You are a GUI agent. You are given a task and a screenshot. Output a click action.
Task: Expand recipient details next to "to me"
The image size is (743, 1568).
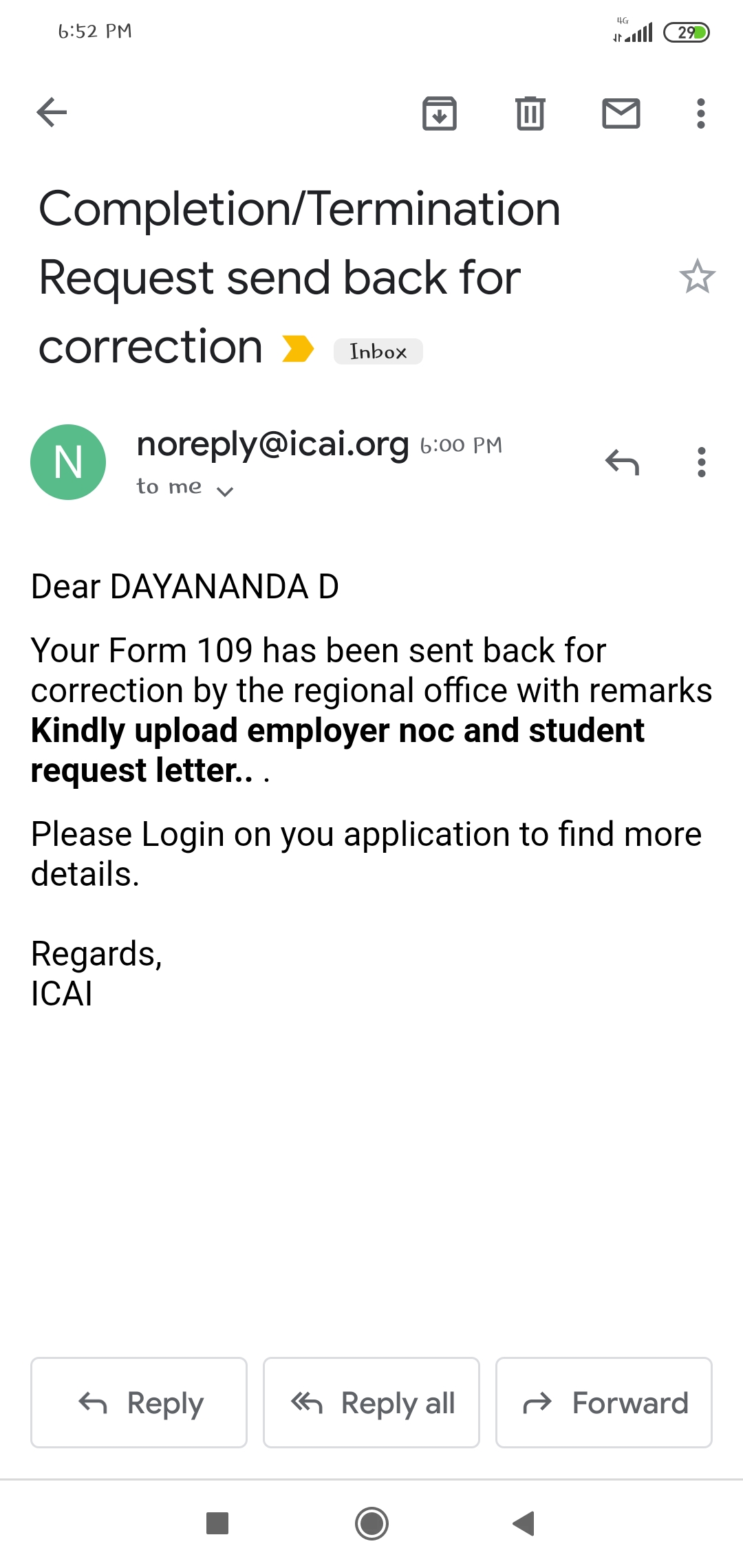pyautogui.click(x=225, y=491)
